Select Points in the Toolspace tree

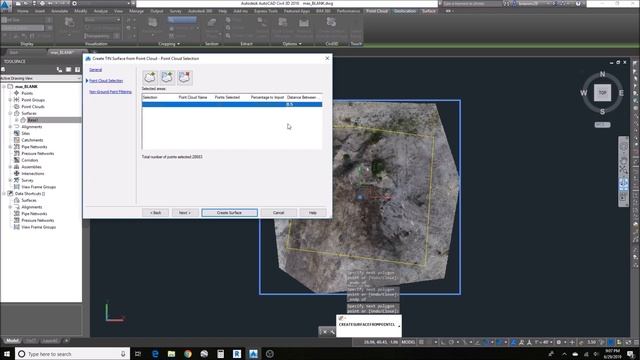coord(27,93)
